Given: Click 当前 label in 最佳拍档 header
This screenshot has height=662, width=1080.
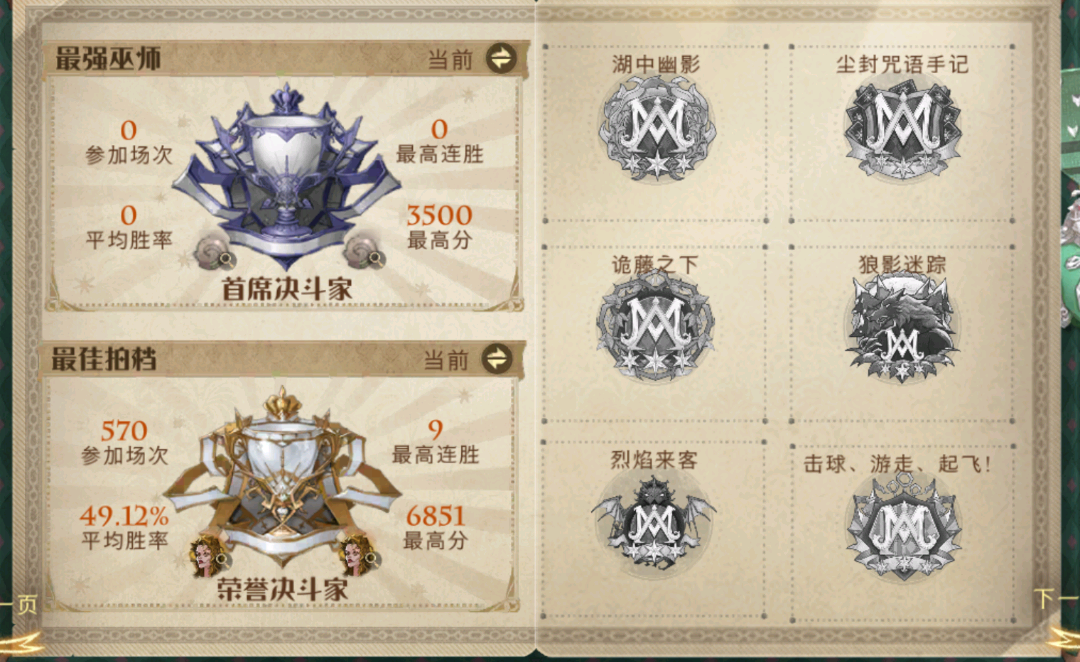Looking at the screenshot, I should pos(446,360).
